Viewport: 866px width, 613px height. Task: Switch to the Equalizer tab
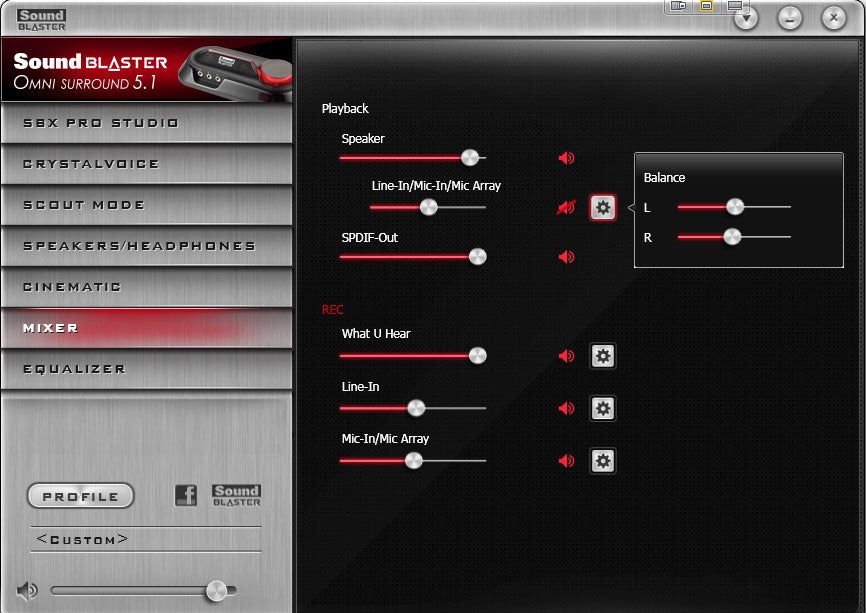click(146, 369)
